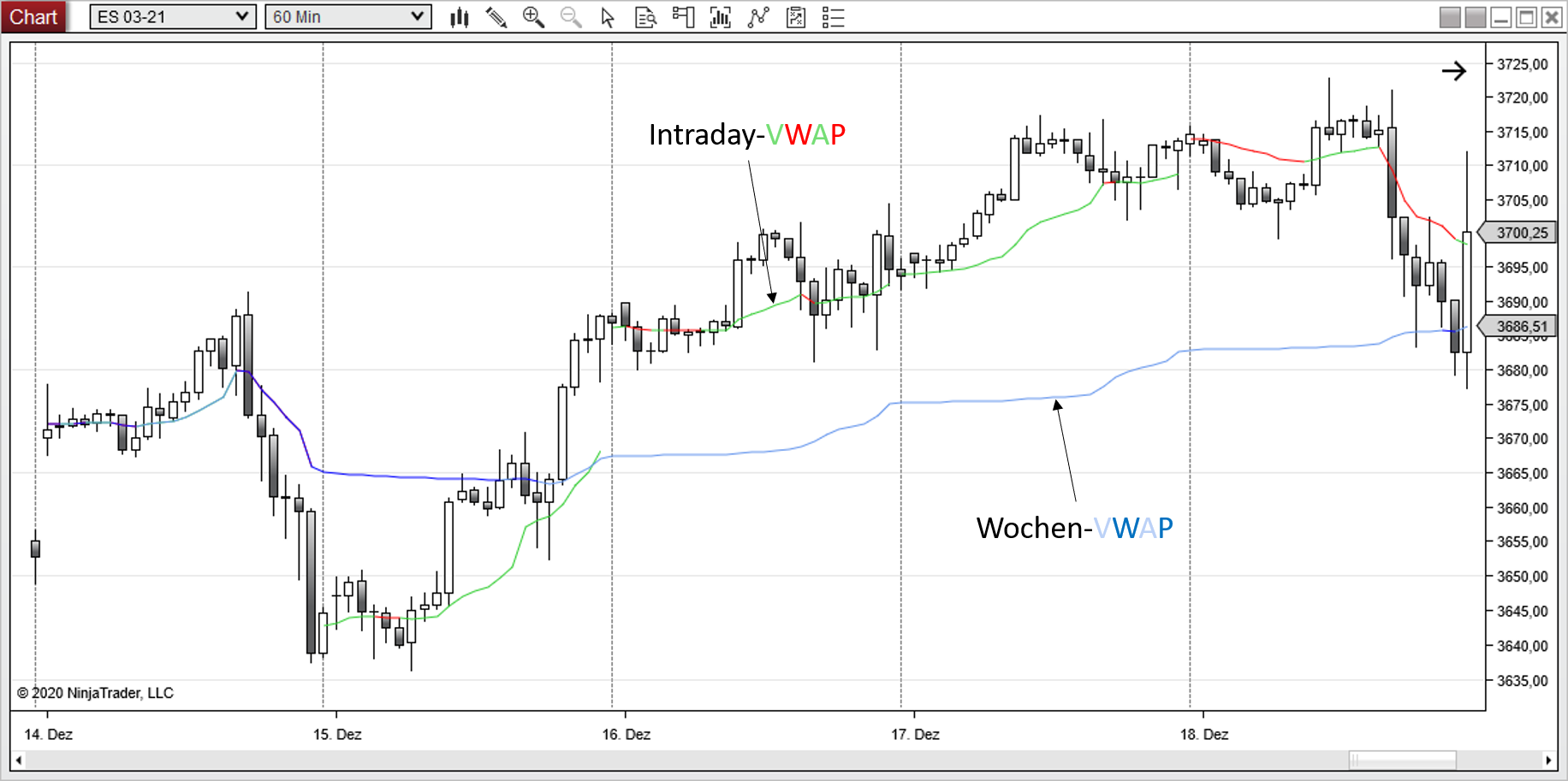
Task: Click the 3710,00 price axis label
Action: pos(1523,166)
